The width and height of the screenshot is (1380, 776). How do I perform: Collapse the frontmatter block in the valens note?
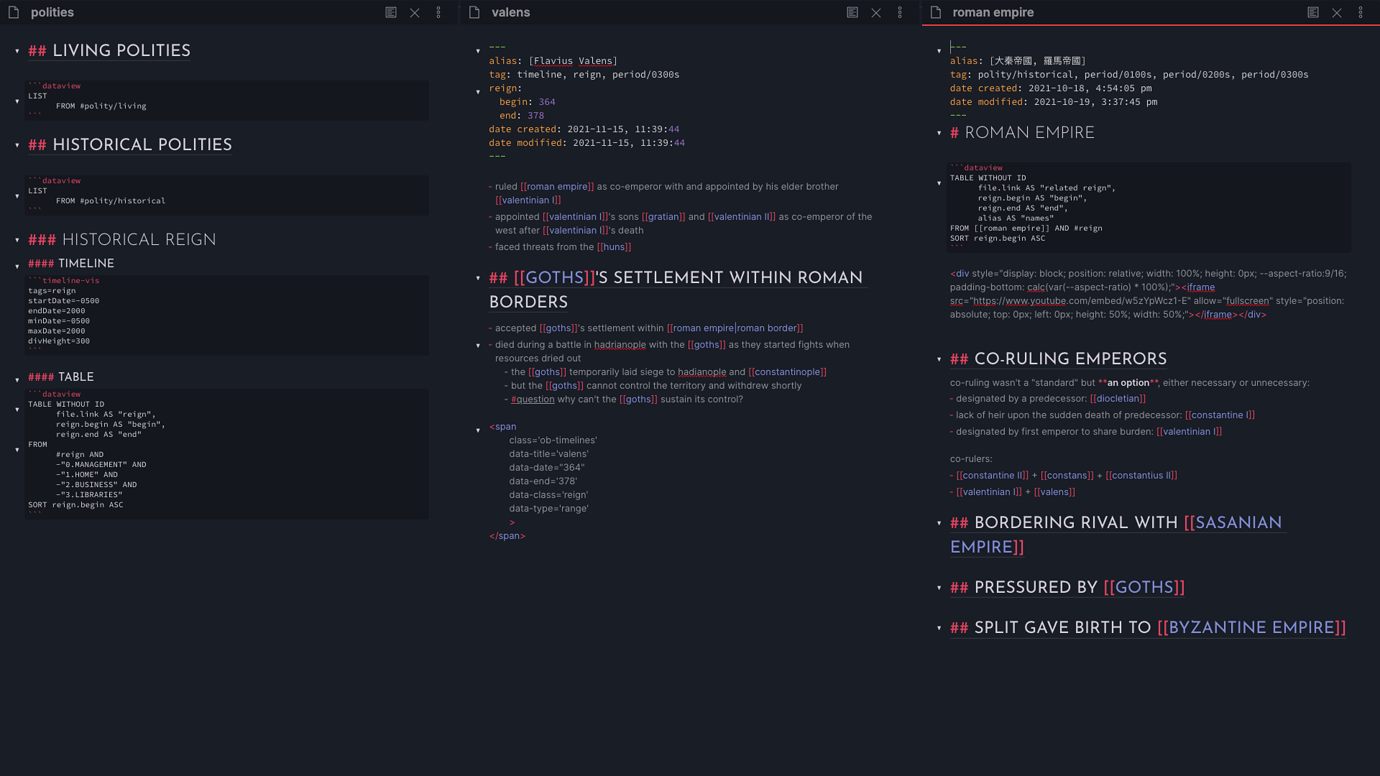(x=478, y=50)
